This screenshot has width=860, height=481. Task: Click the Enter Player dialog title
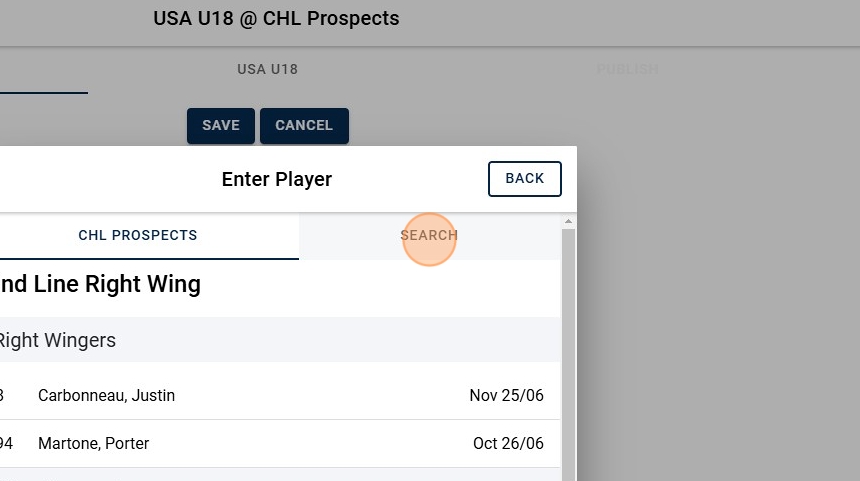tap(277, 180)
